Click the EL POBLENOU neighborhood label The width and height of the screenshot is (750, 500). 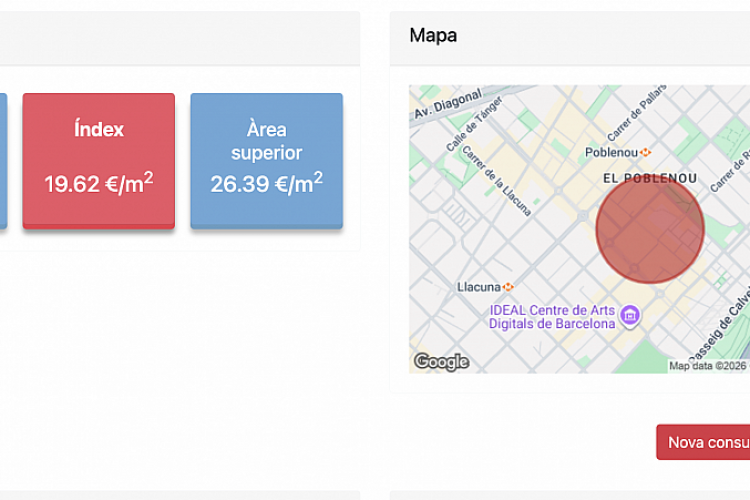[650, 178]
